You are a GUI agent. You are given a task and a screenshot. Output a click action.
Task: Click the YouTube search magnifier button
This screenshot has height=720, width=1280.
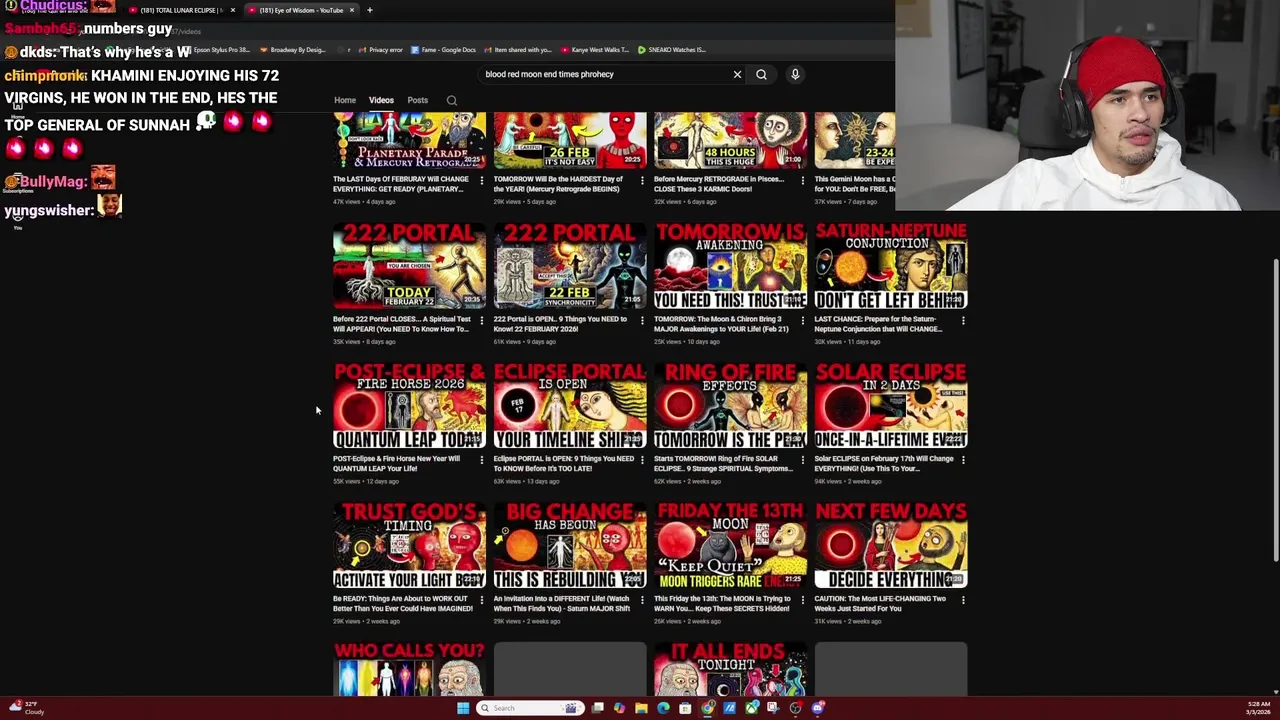coord(761,74)
